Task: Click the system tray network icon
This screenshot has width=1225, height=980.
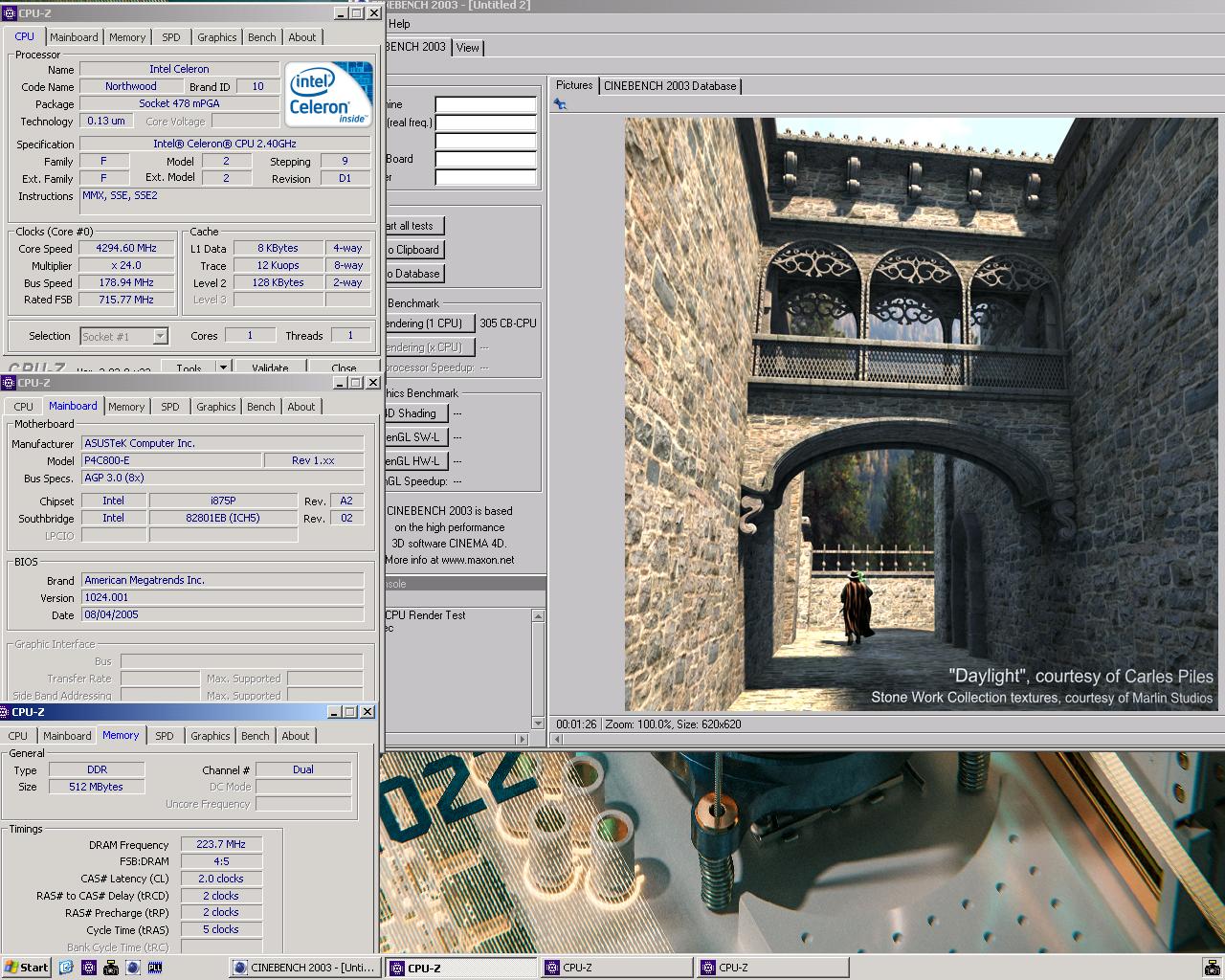Action: click(1212, 968)
